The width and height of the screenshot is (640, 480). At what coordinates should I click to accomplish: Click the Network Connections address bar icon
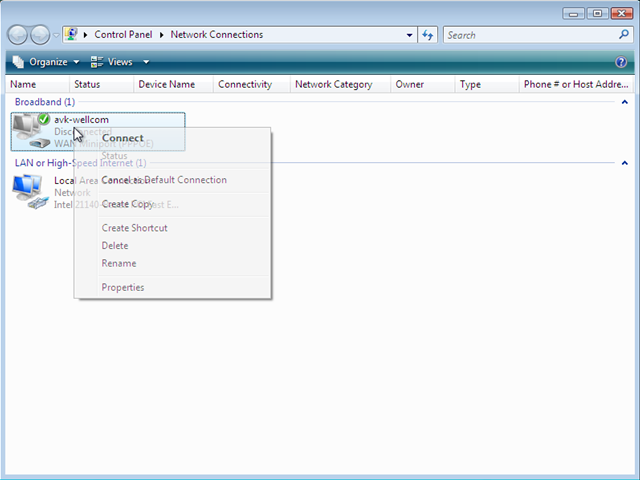tap(71, 34)
